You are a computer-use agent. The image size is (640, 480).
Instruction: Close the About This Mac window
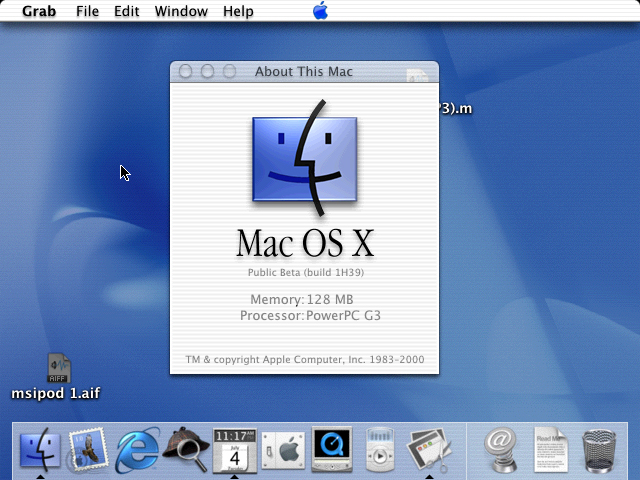[186, 71]
